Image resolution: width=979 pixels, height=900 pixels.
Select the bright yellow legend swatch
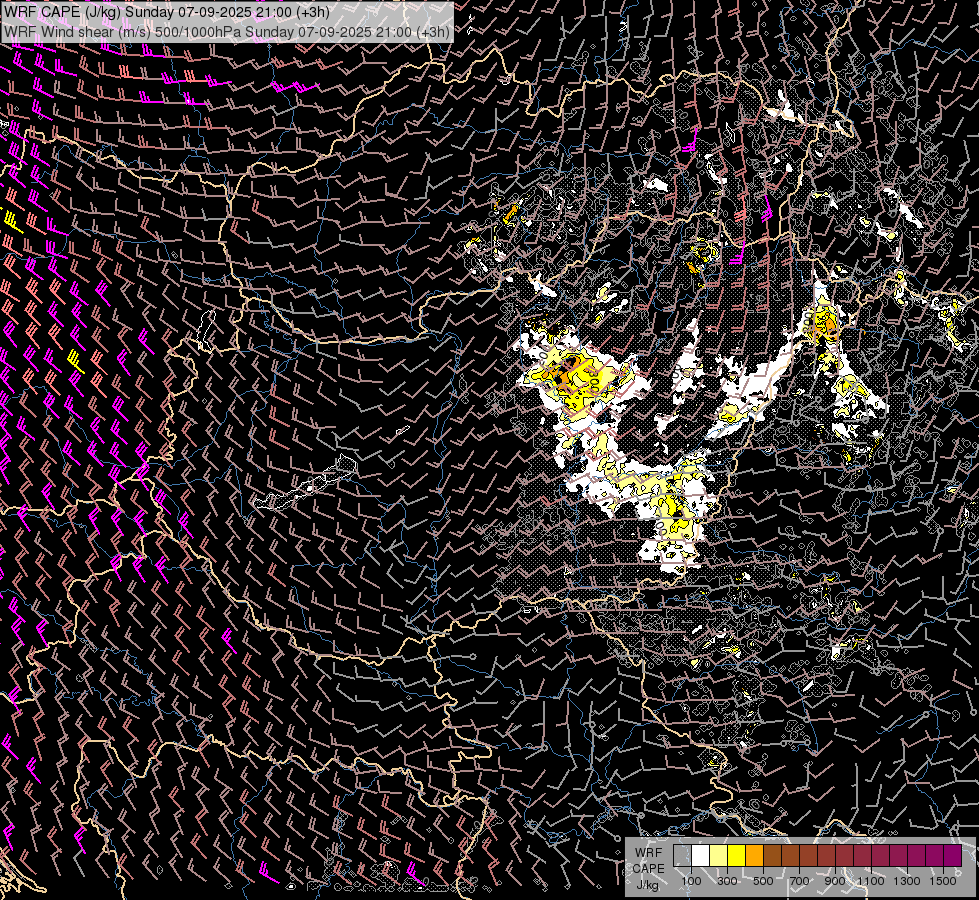coord(737,856)
